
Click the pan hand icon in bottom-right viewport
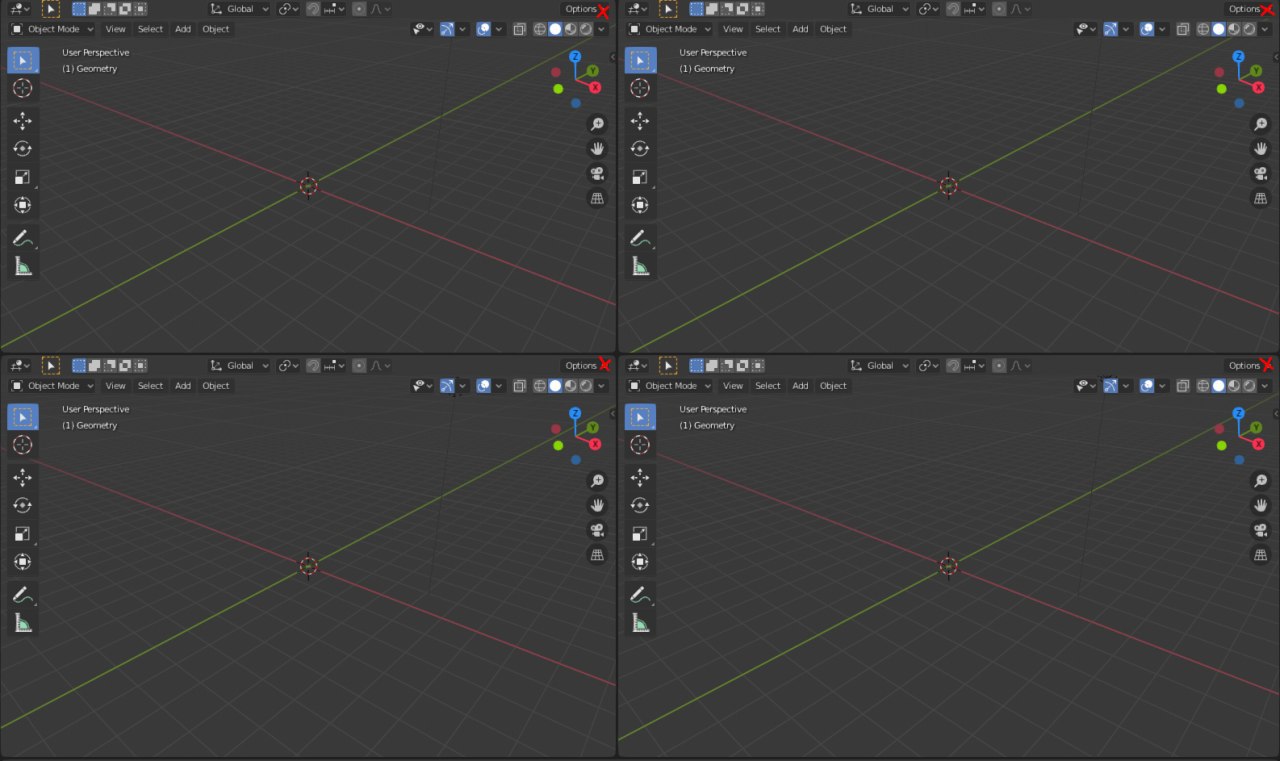[1261, 506]
